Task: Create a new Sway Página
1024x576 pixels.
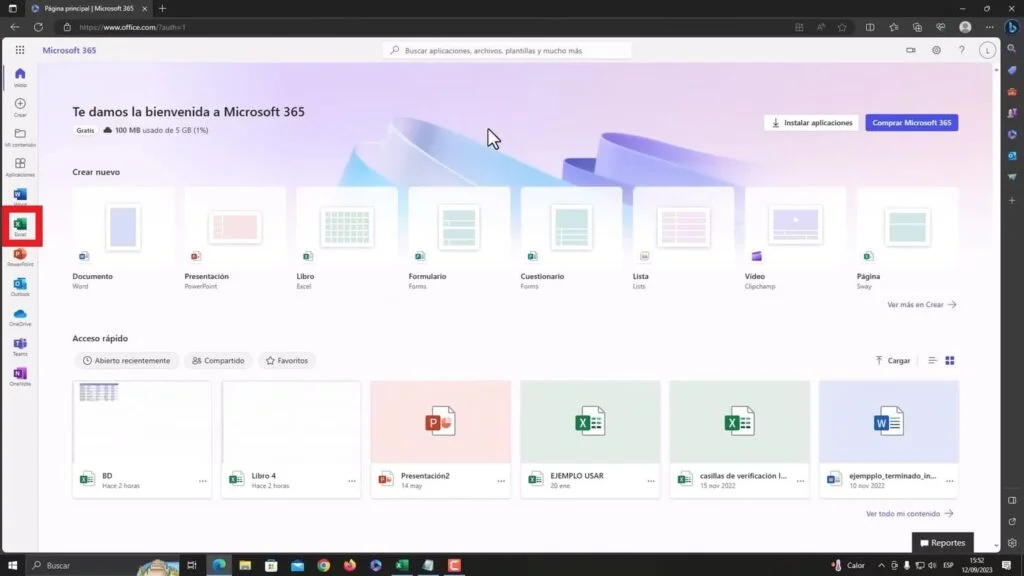Action: [x=908, y=239]
